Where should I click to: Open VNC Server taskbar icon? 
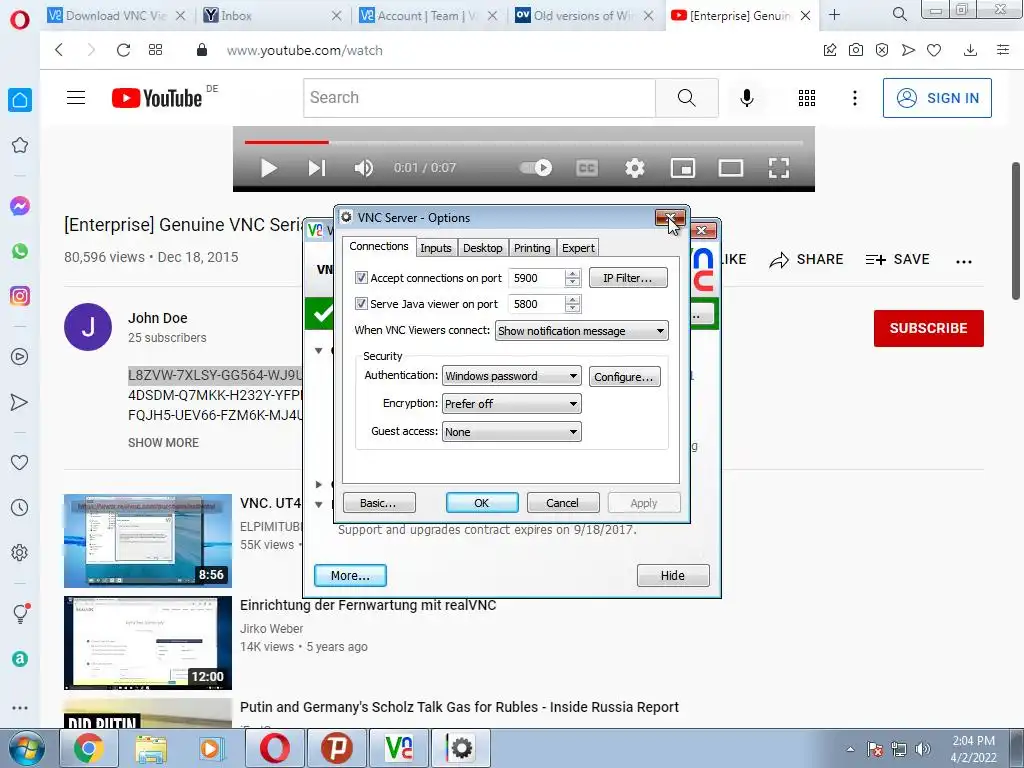(x=399, y=748)
